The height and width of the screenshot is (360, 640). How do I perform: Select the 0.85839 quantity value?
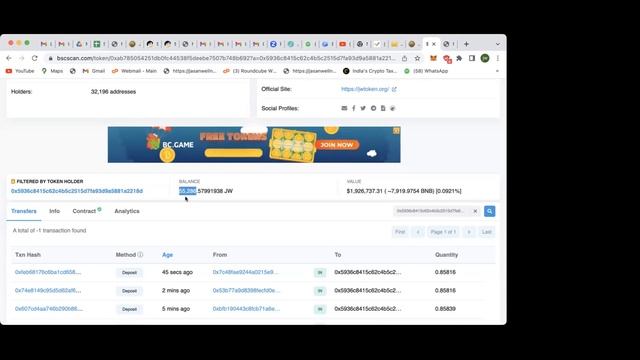445,309
